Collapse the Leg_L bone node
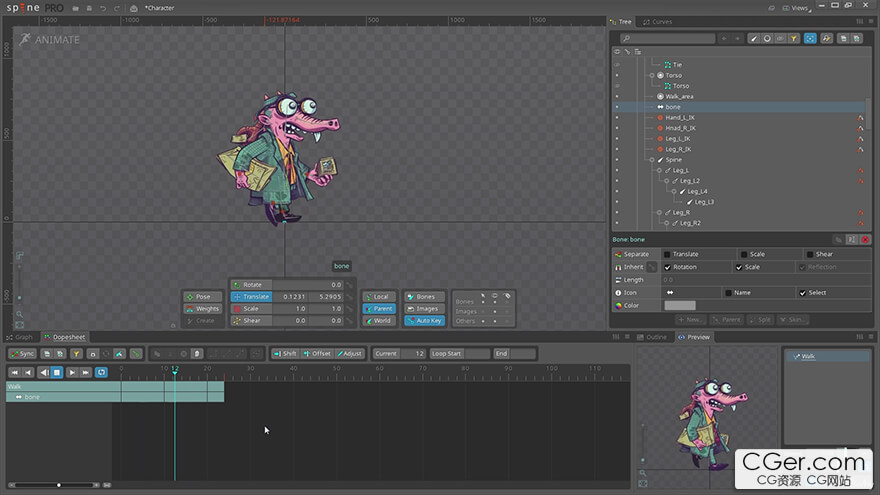Image resolution: width=880 pixels, height=495 pixels. [659, 171]
